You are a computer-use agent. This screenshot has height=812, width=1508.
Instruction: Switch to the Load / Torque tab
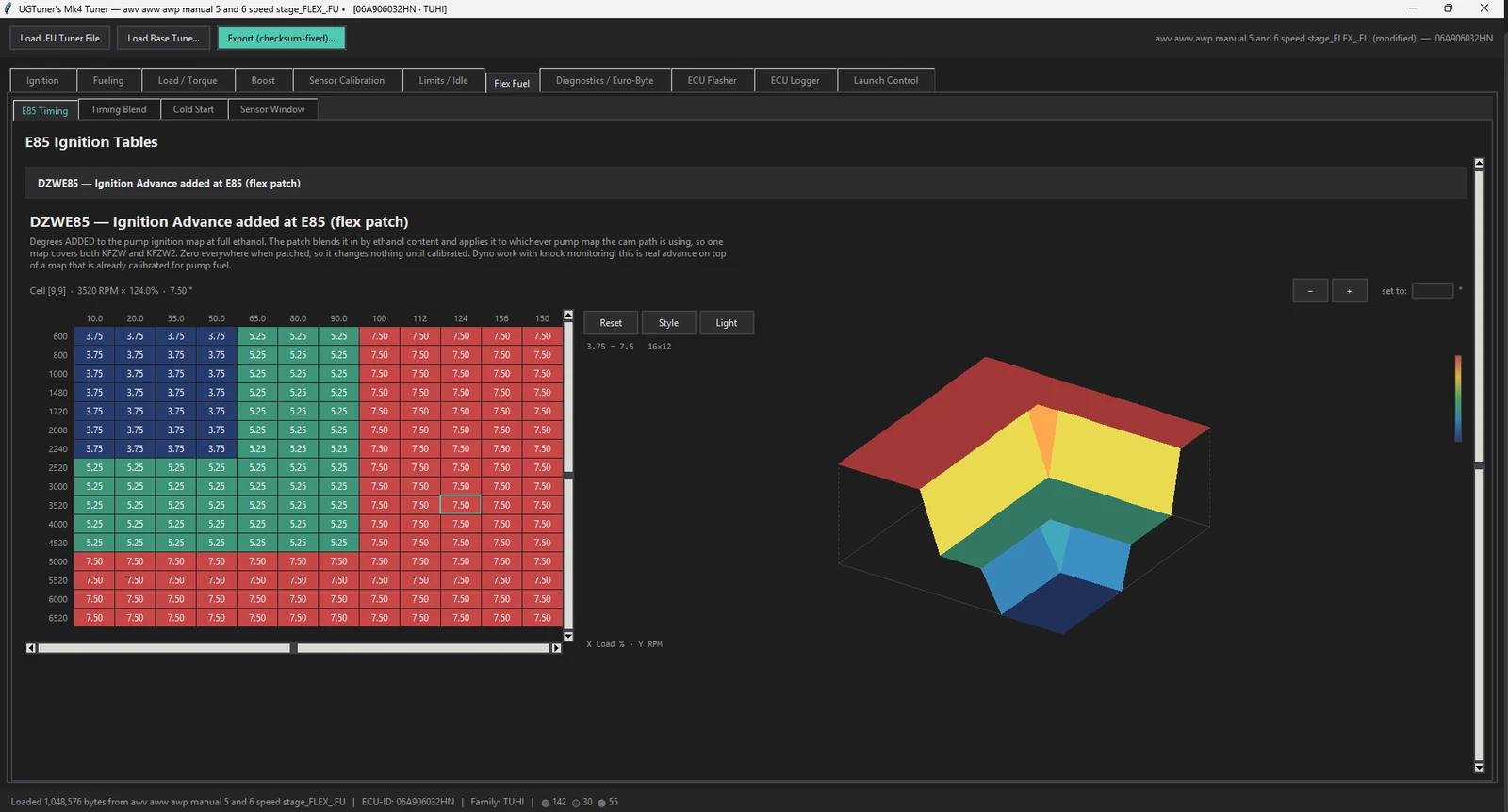(188, 80)
